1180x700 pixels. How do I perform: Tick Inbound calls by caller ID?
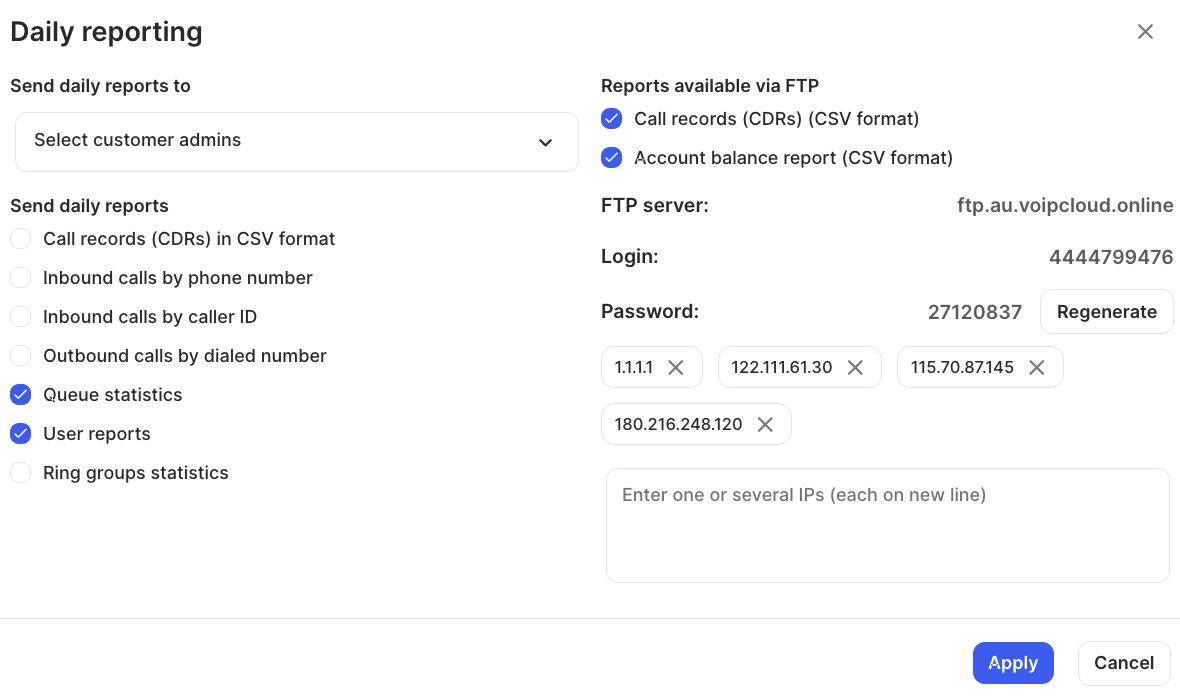(x=20, y=317)
